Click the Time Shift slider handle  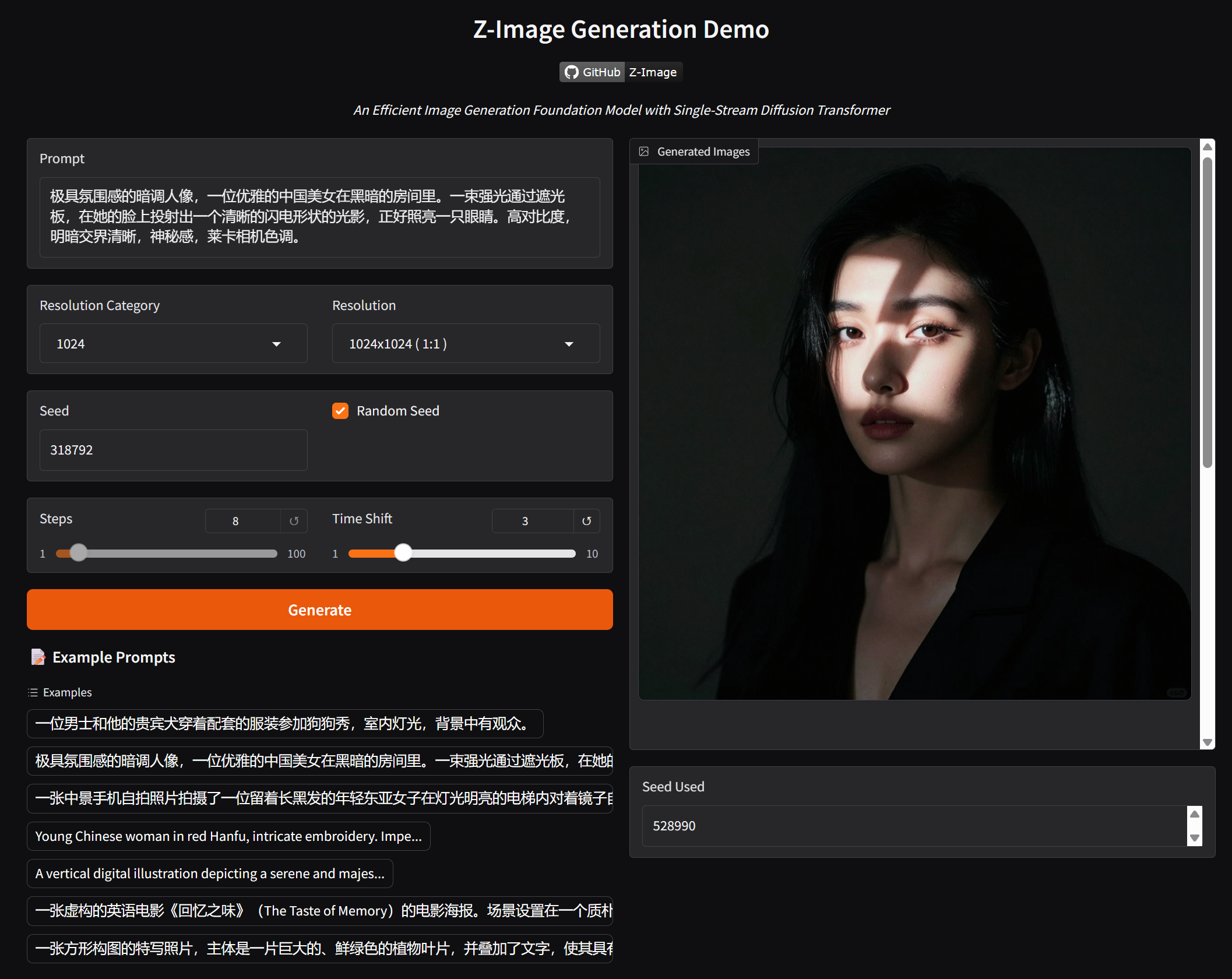point(403,552)
